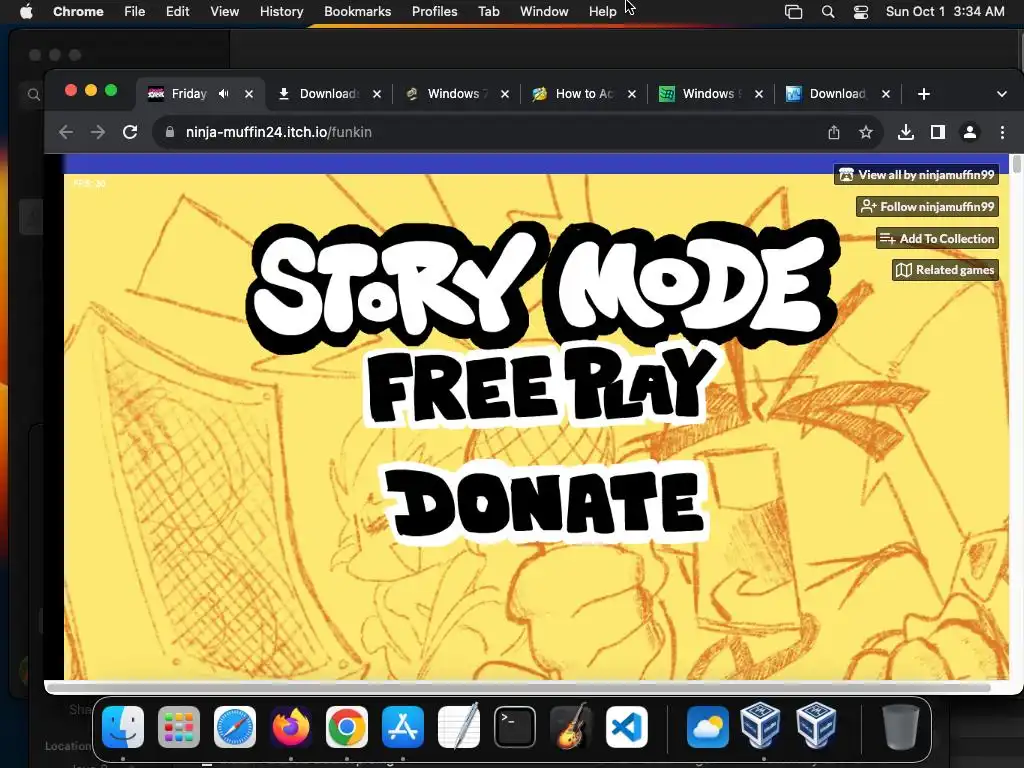This screenshot has width=1024, height=768.
Task: Open Terminal from the Dock
Action: (515, 727)
